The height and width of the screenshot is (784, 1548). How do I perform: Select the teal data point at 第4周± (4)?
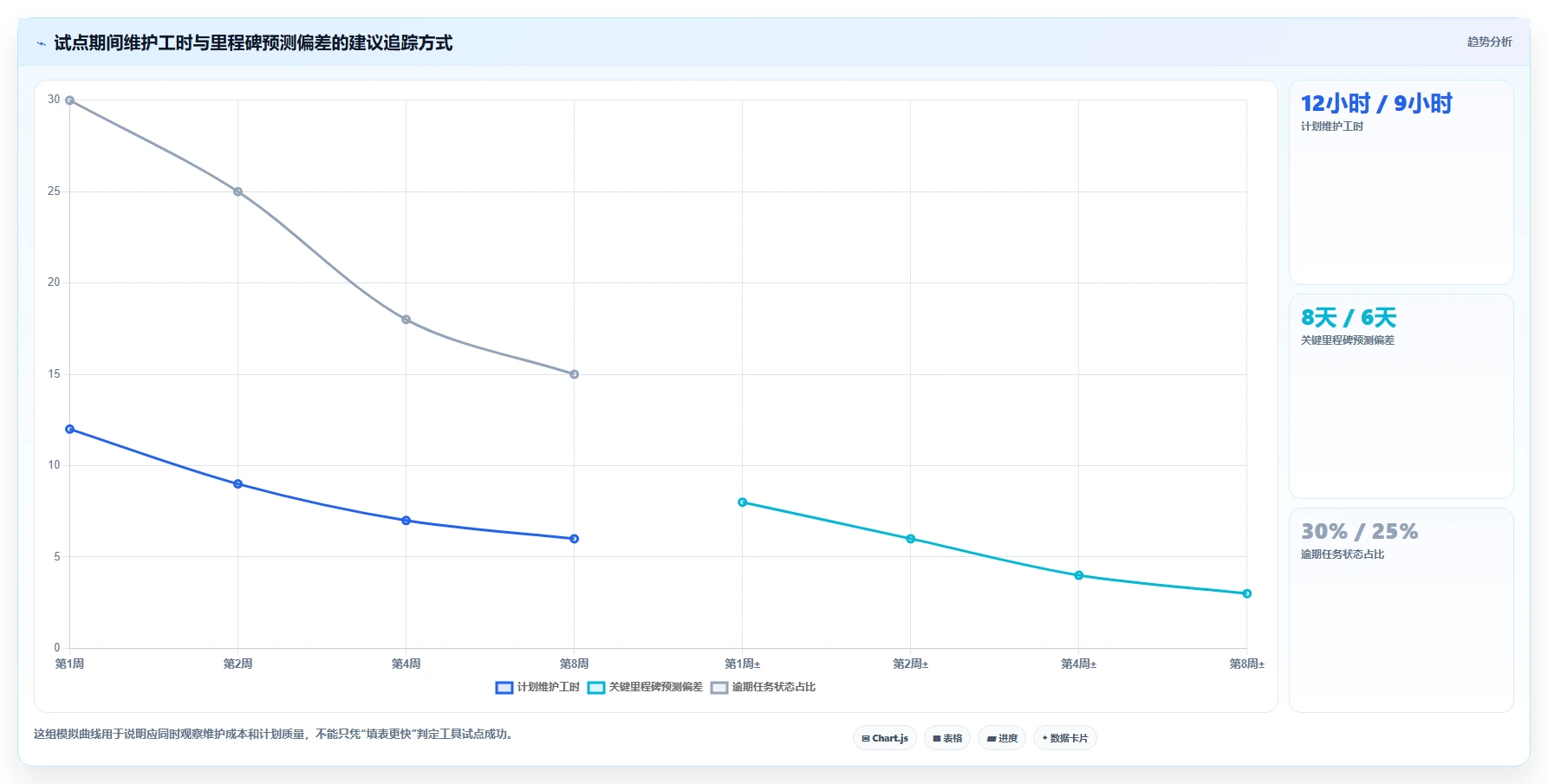click(x=1079, y=575)
